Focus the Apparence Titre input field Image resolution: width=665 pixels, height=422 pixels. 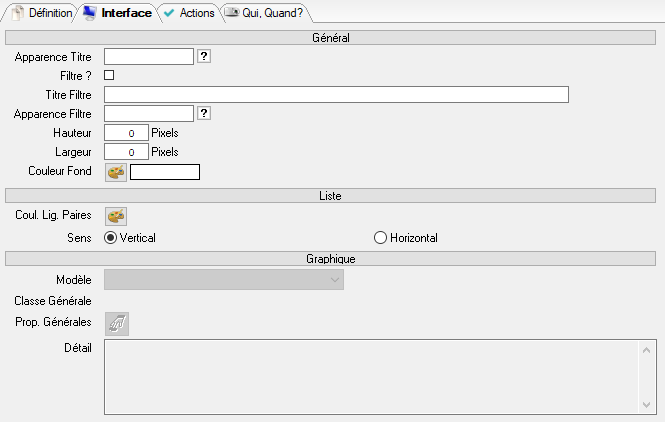tap(148, 57)
